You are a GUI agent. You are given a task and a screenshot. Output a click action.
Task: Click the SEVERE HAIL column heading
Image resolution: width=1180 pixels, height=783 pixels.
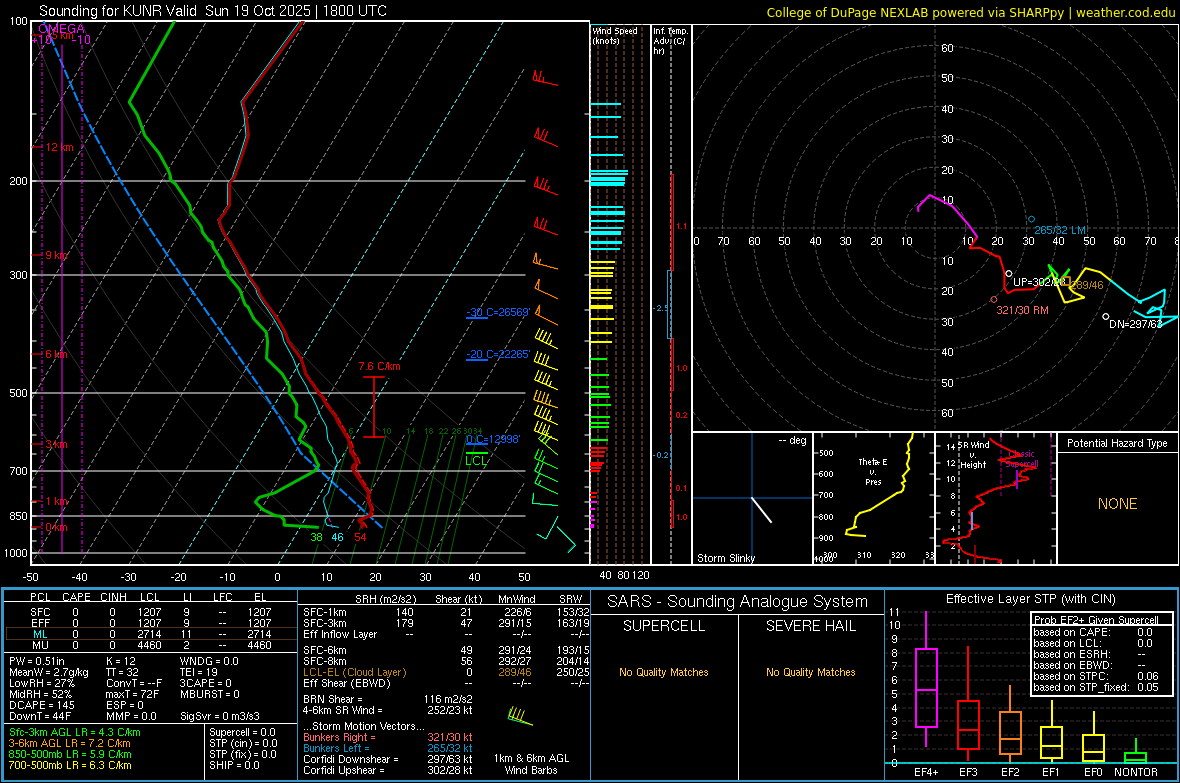[x=810, y=626]
